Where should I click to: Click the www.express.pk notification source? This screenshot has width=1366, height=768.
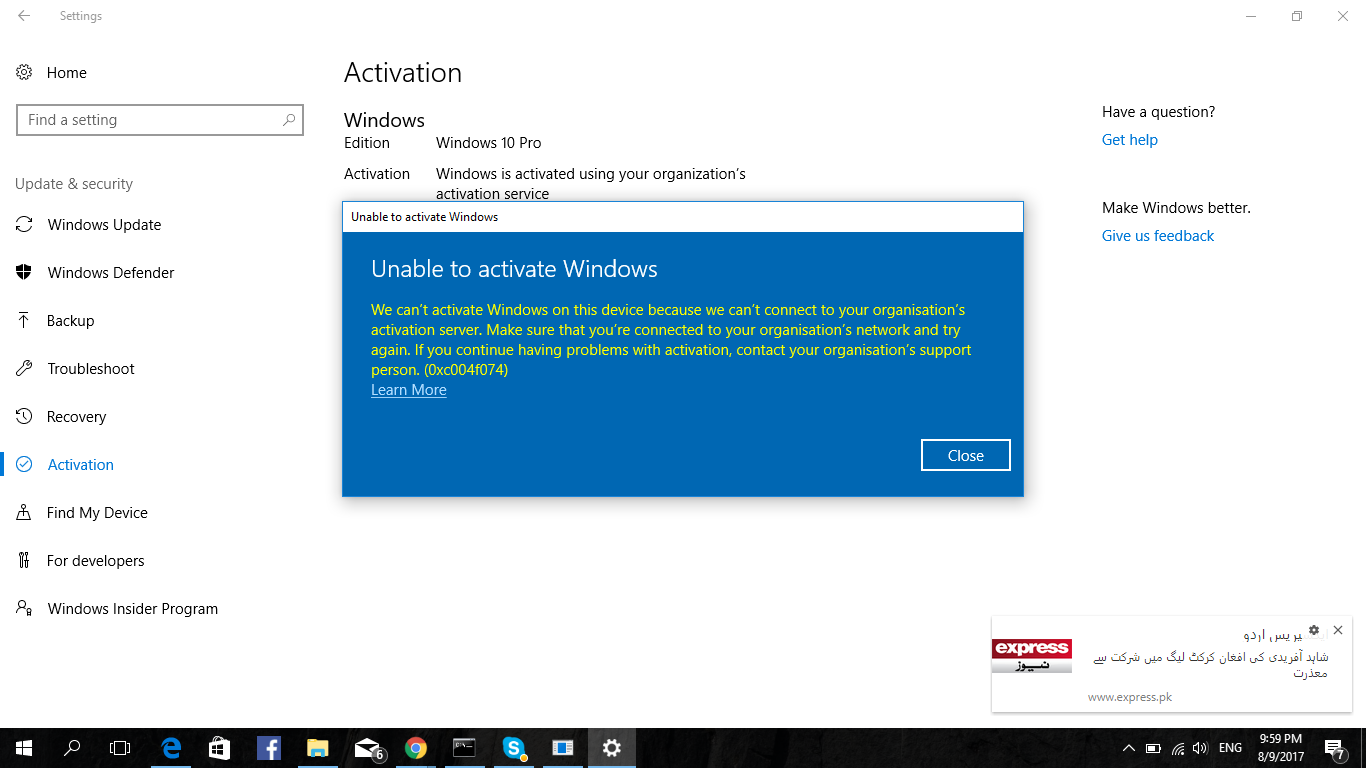coord(1130,697)
